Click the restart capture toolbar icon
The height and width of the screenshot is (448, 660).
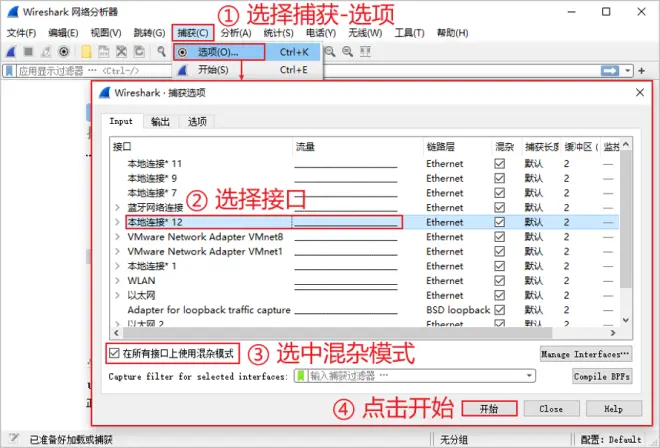[x=46, y=52]
